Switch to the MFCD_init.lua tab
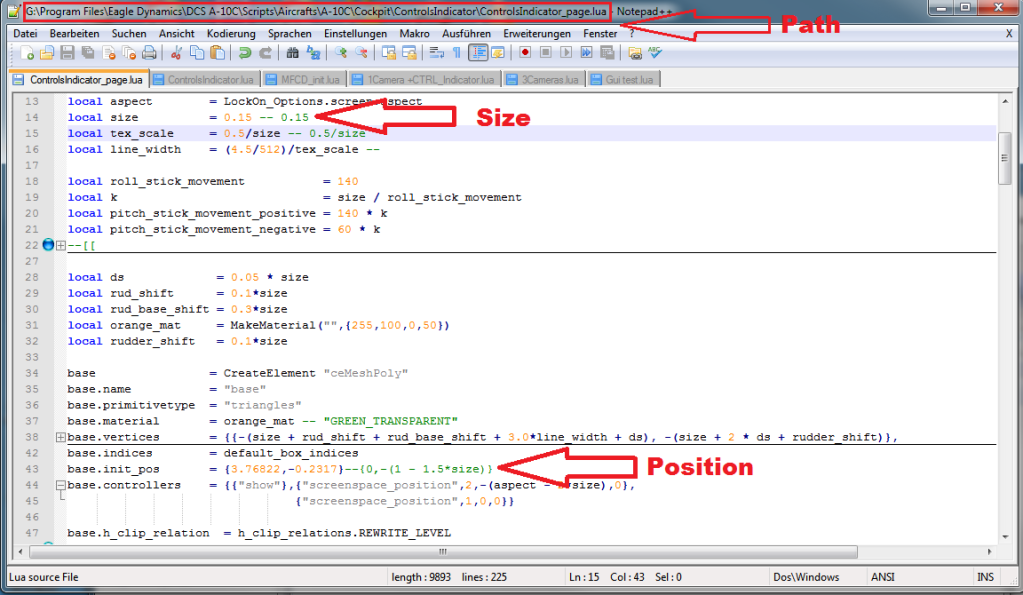The height and width of the screenshot is (595, 1023). [x=305, y=79]
